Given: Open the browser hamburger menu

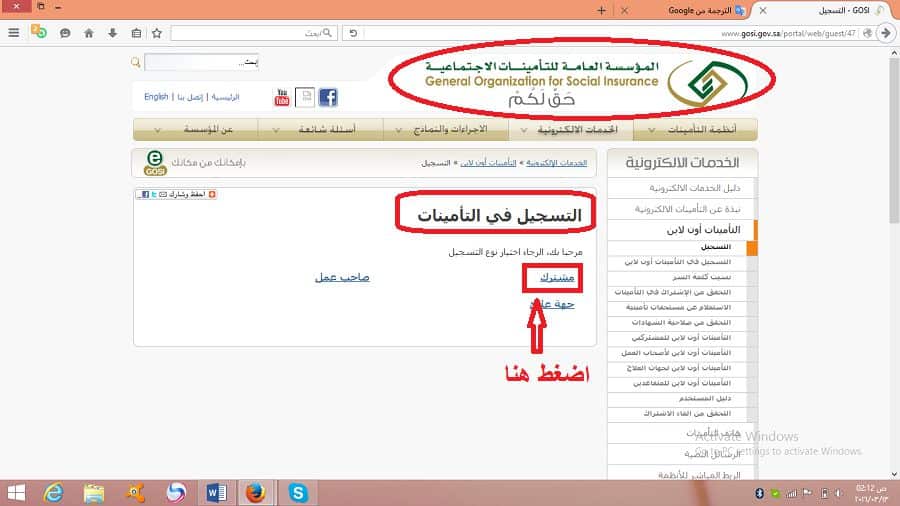Looking at the screenshot, I should [x=14, y=33].
